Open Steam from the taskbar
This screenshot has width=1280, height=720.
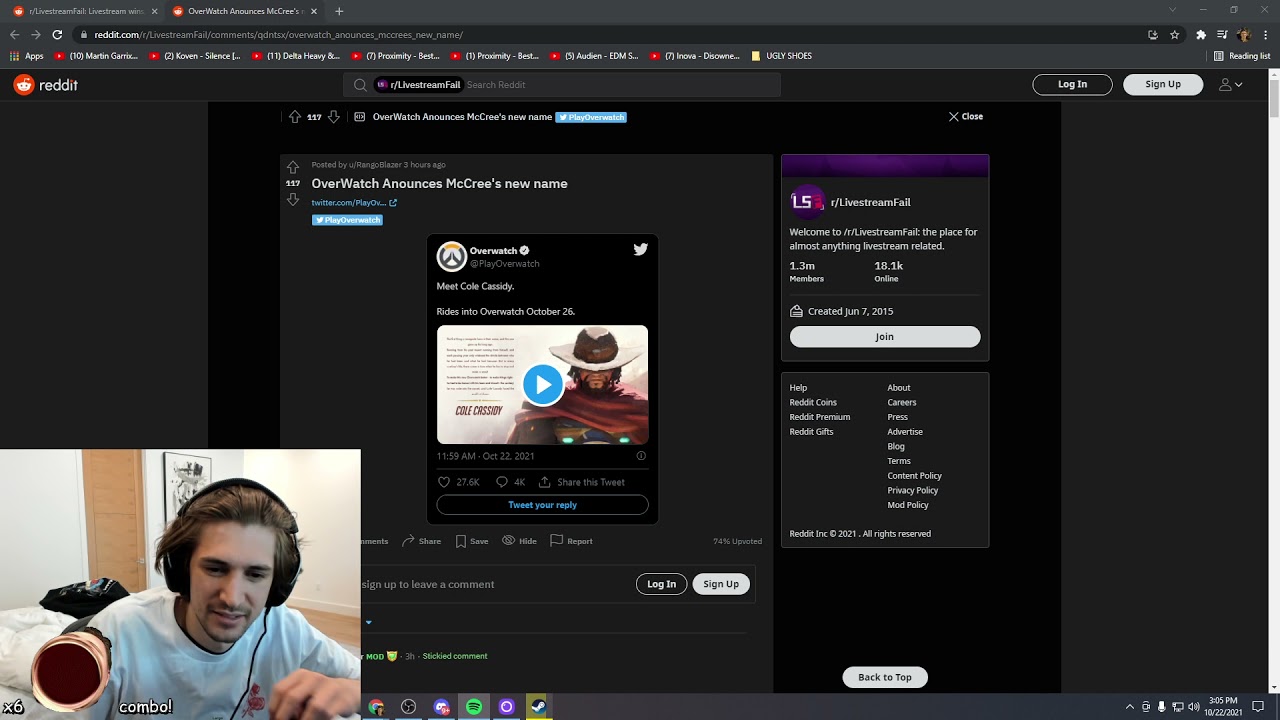pyautogui.click(x=538, y=707)
